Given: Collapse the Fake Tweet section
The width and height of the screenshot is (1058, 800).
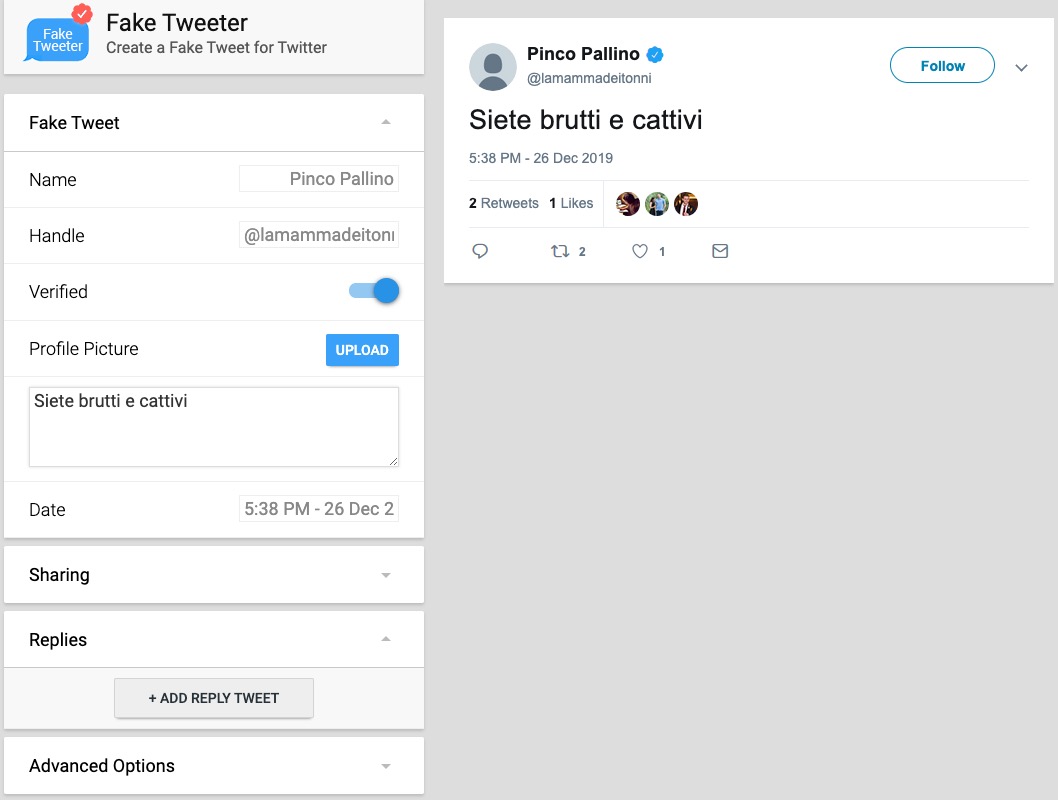Looking at the screenshot, I should click(x=386, y=122).
